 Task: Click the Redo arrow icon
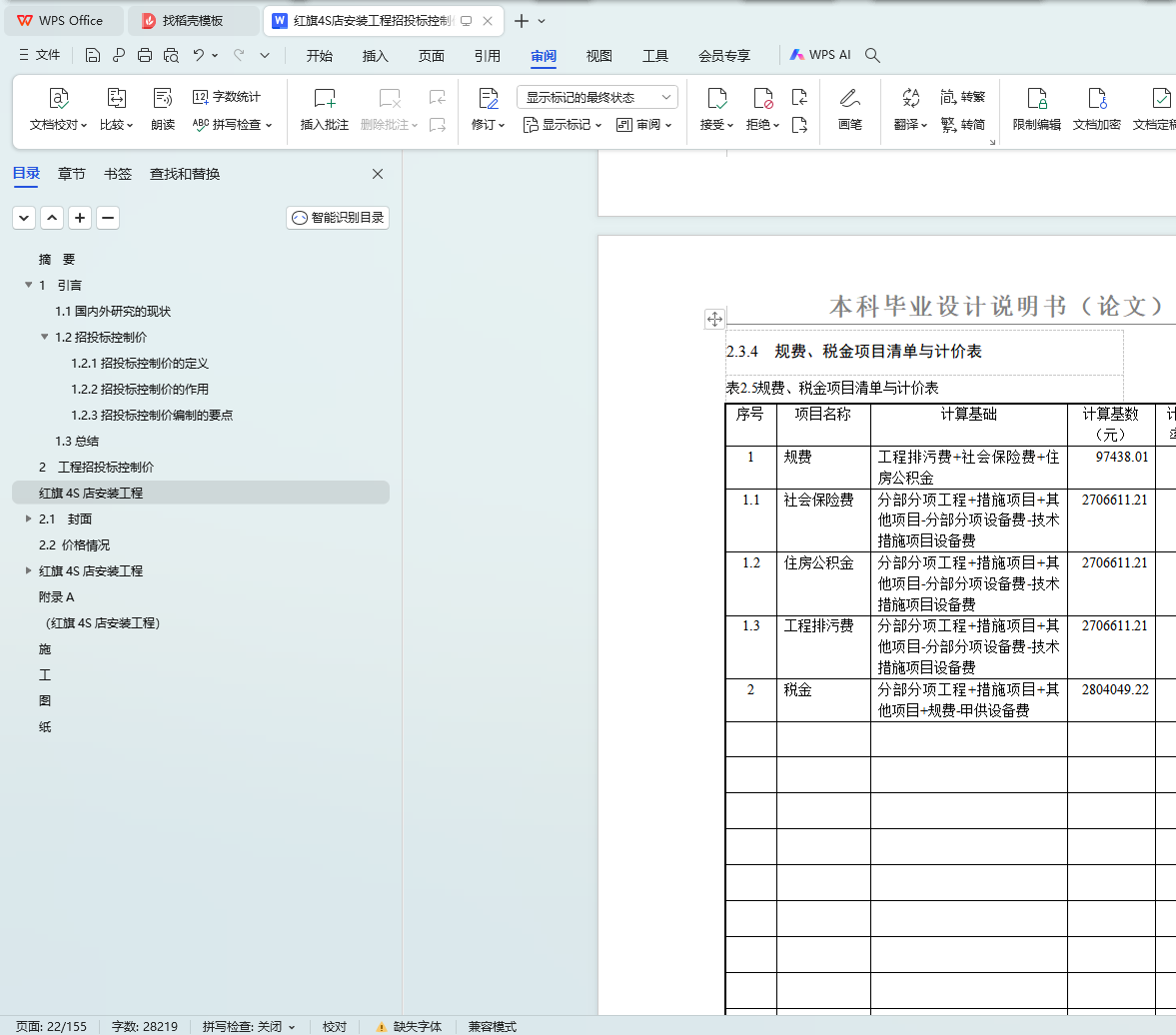(239, 55)
